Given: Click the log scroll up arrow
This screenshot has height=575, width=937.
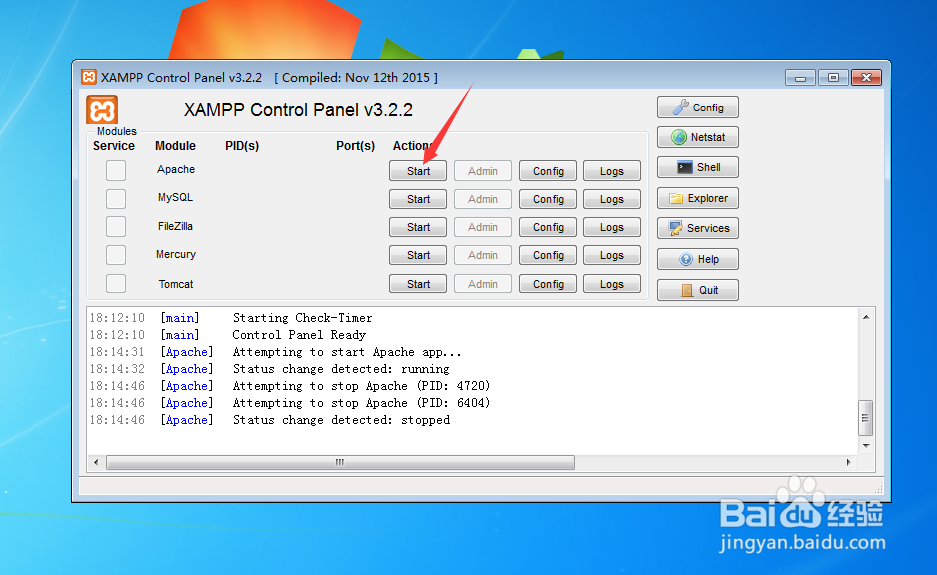Looking at the screenshot, I should click(x=866, y=317).
